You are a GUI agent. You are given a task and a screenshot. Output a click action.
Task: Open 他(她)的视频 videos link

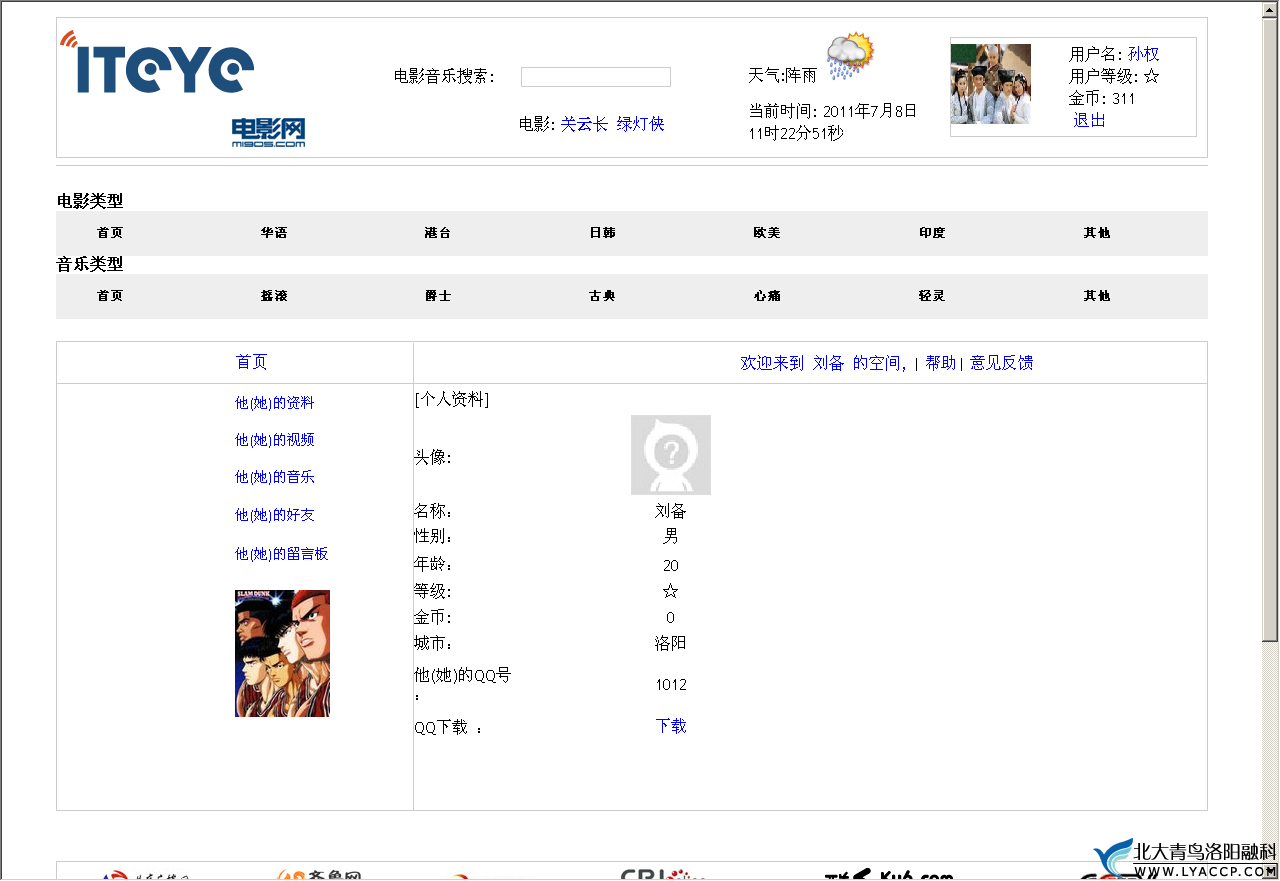[275, 440]
